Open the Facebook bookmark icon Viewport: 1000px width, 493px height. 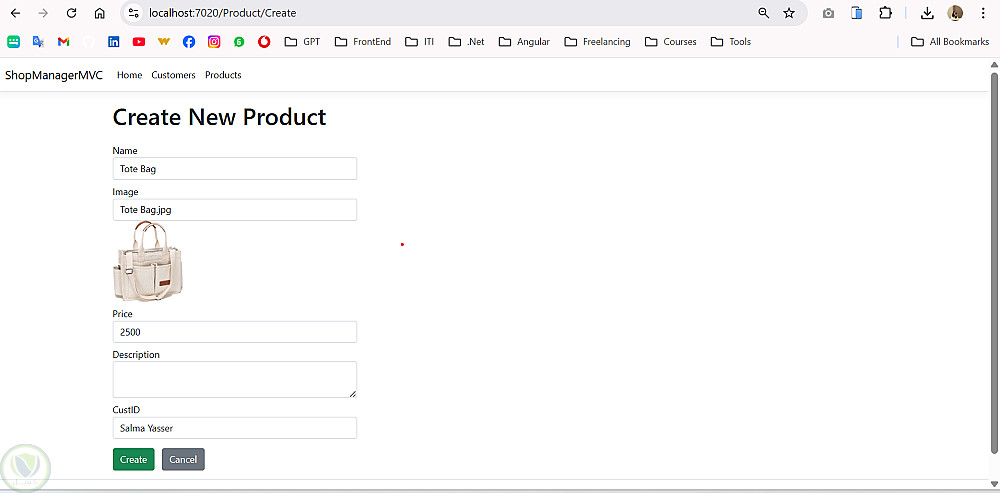pos(189,41)
